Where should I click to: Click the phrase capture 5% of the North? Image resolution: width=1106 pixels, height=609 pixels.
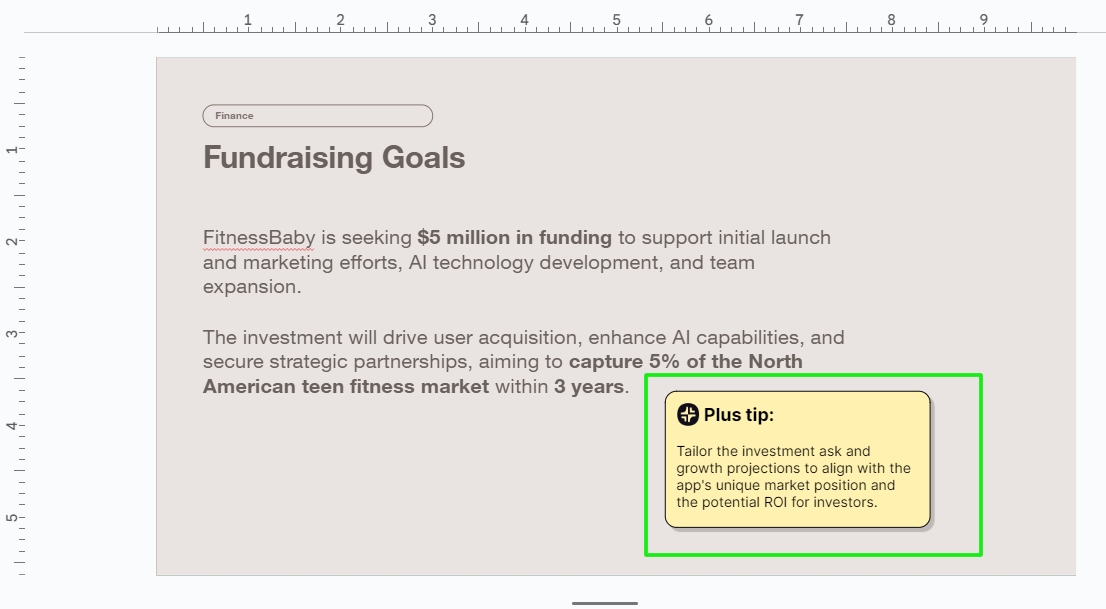[x=686, y=361]
